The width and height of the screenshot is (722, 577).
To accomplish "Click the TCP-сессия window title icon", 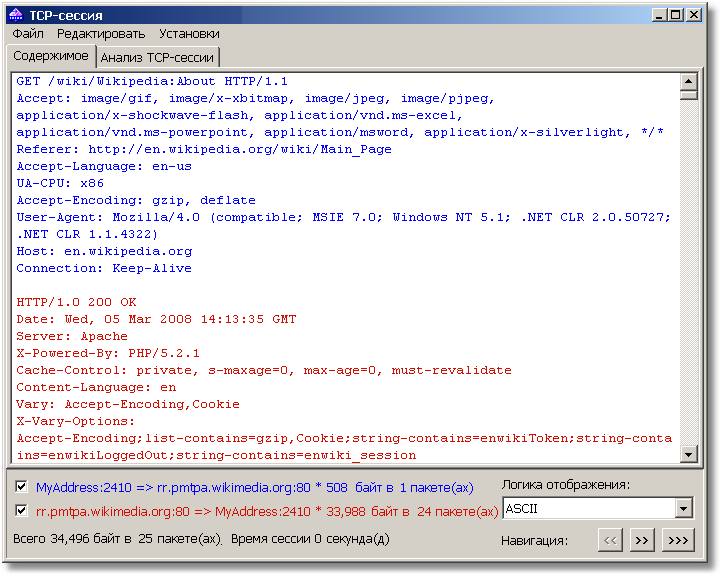I will 16,15.
